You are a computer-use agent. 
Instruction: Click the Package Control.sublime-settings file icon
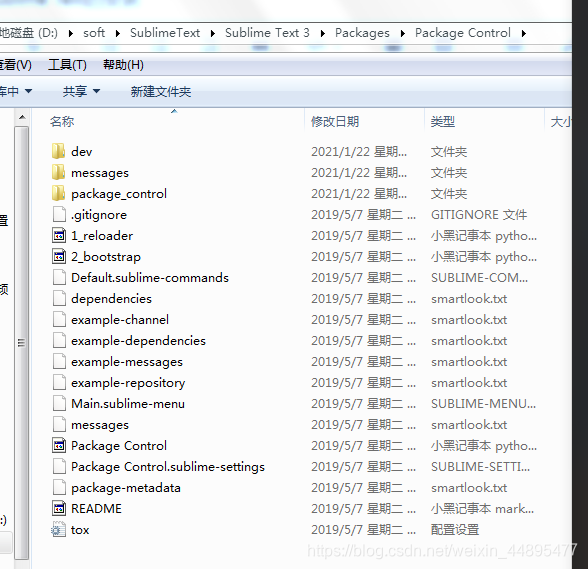pos(59,467)
